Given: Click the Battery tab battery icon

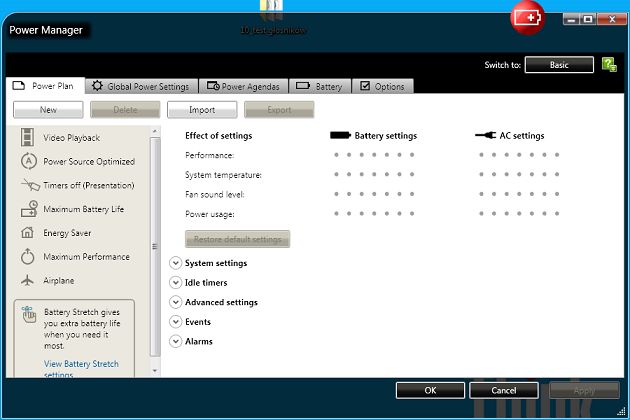Looking at the screenshot, I should click(303, 86).
